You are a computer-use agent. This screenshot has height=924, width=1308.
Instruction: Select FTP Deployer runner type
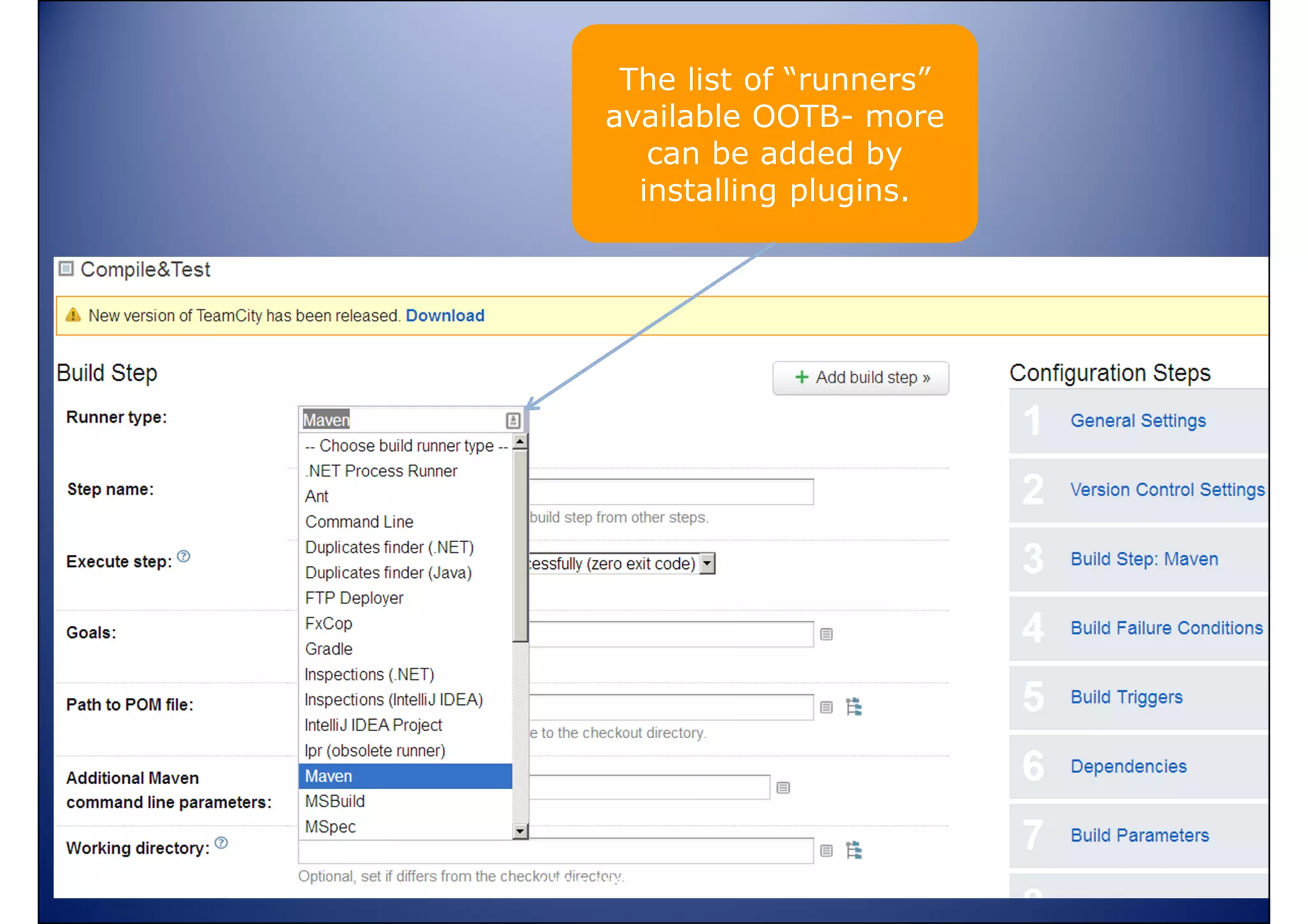pos(406,598)
